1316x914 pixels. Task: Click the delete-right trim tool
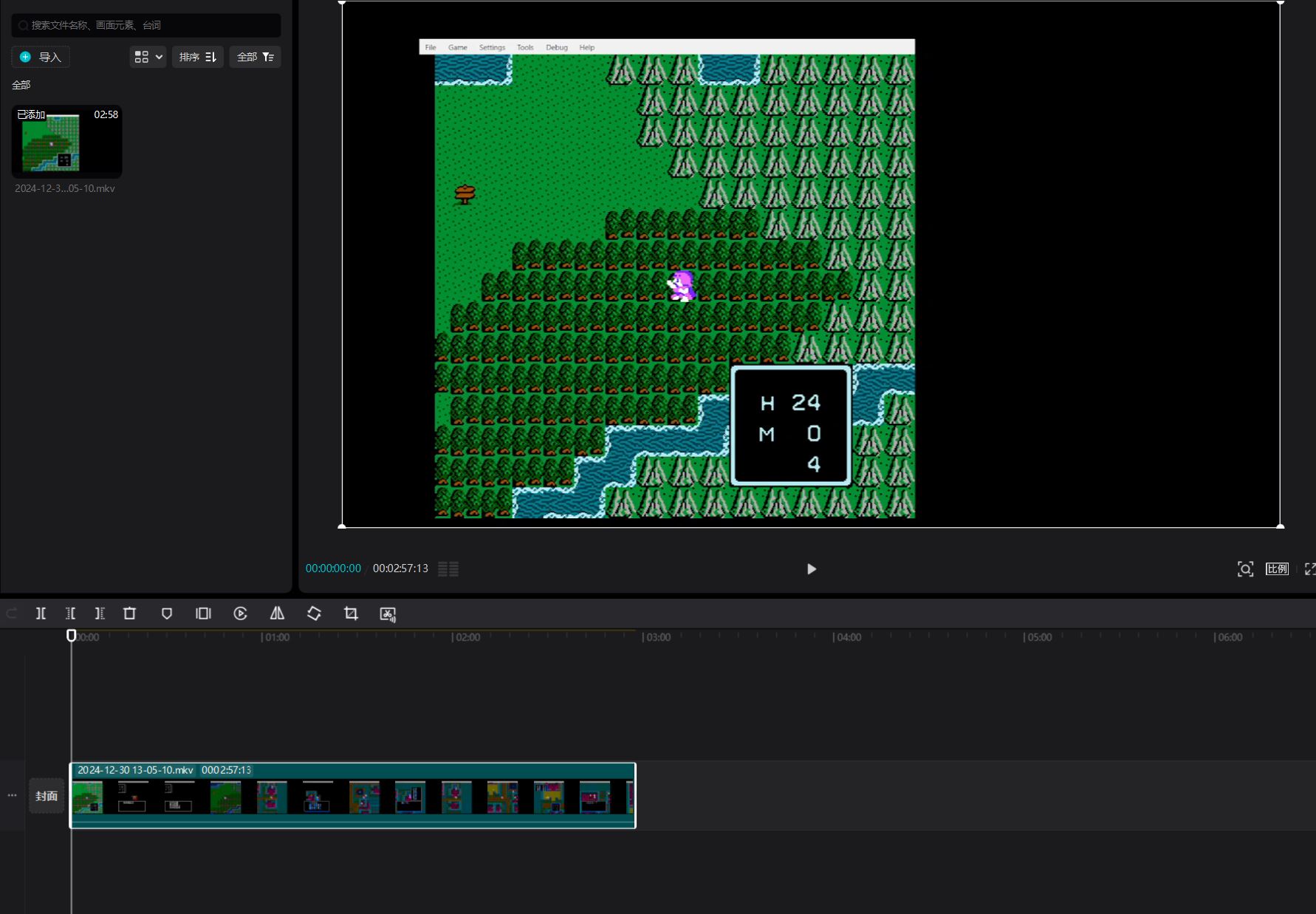pos(100,614)
